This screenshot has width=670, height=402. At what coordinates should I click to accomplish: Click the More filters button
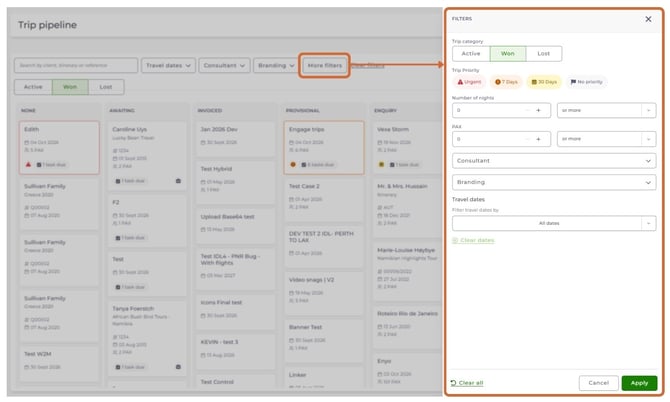pos(325,65)
